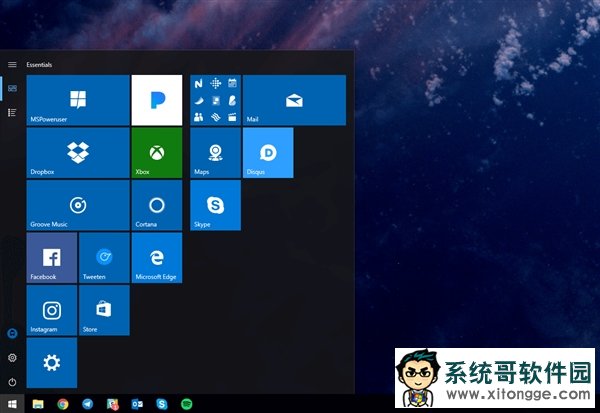Open the Microsoft Edge tile
The image size is (600, 413).
pyautogui.click(x=157, y=258)
